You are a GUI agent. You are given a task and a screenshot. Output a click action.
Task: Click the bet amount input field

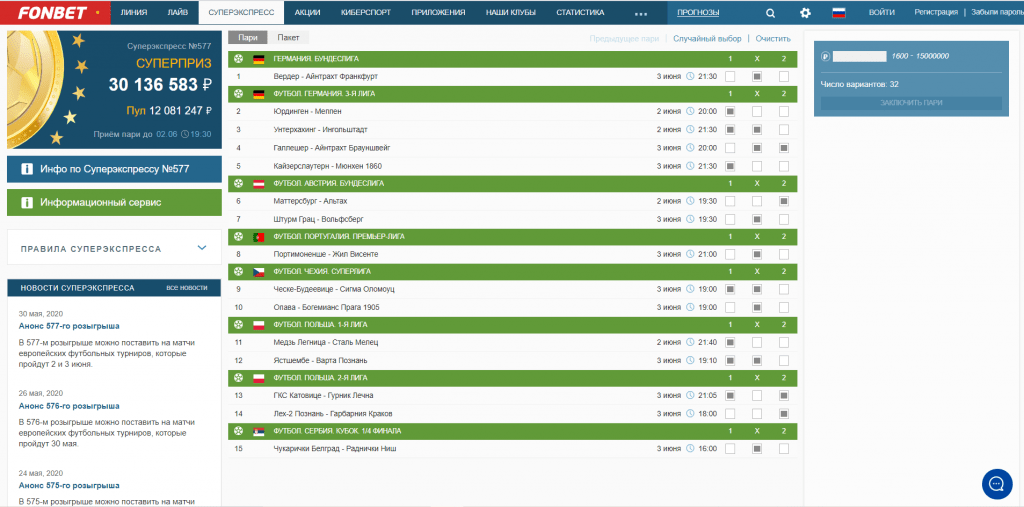(859, 56)
